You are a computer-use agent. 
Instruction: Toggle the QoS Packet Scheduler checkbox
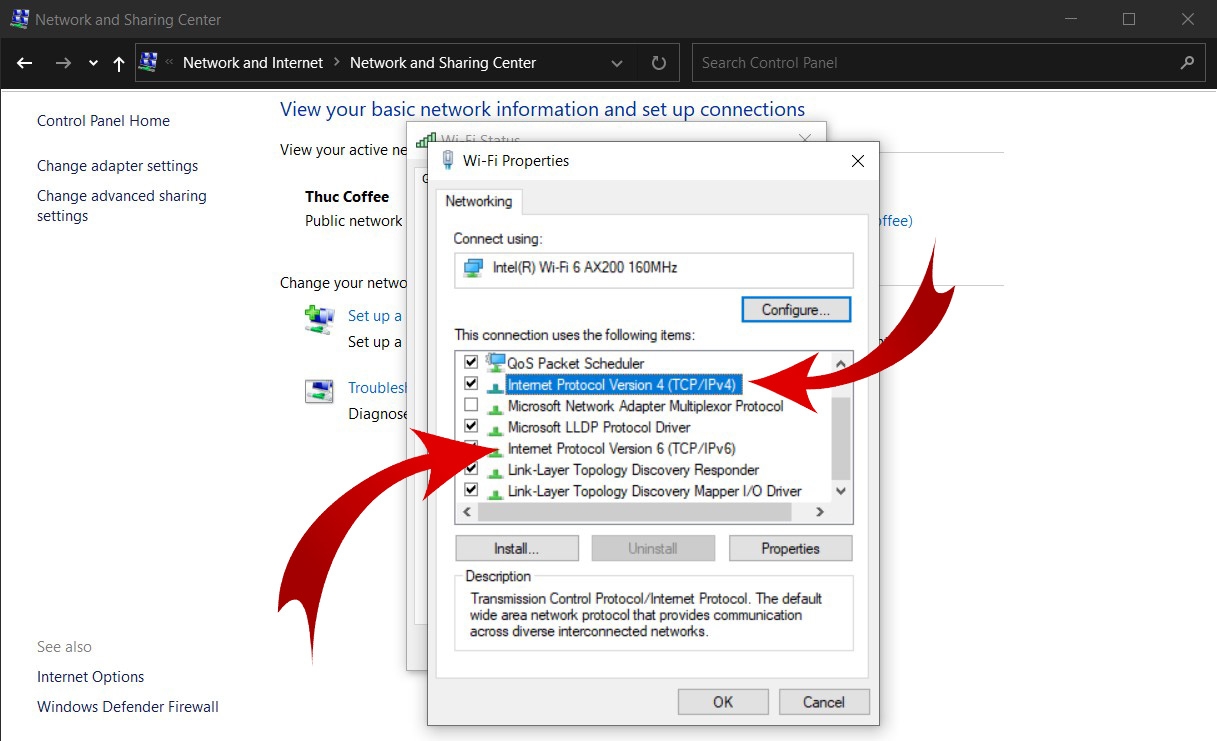(x=471, y=362)
